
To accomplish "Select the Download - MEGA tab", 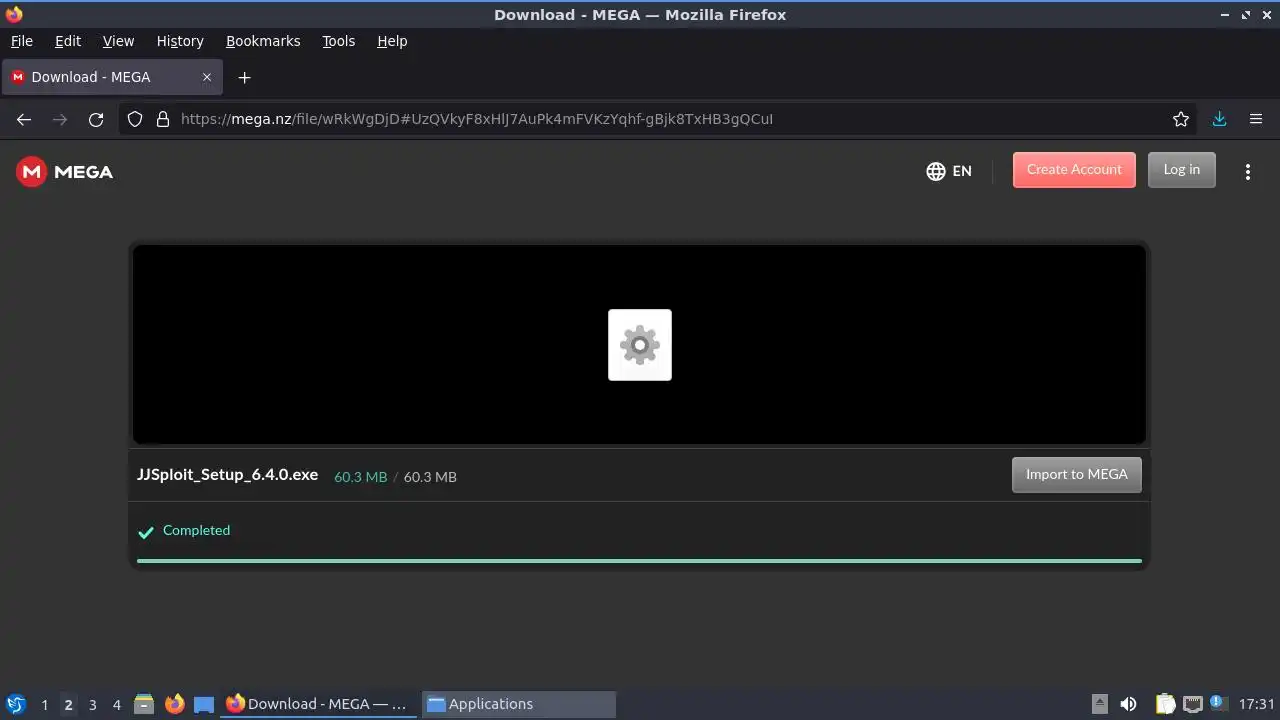I will click(111, 77).
